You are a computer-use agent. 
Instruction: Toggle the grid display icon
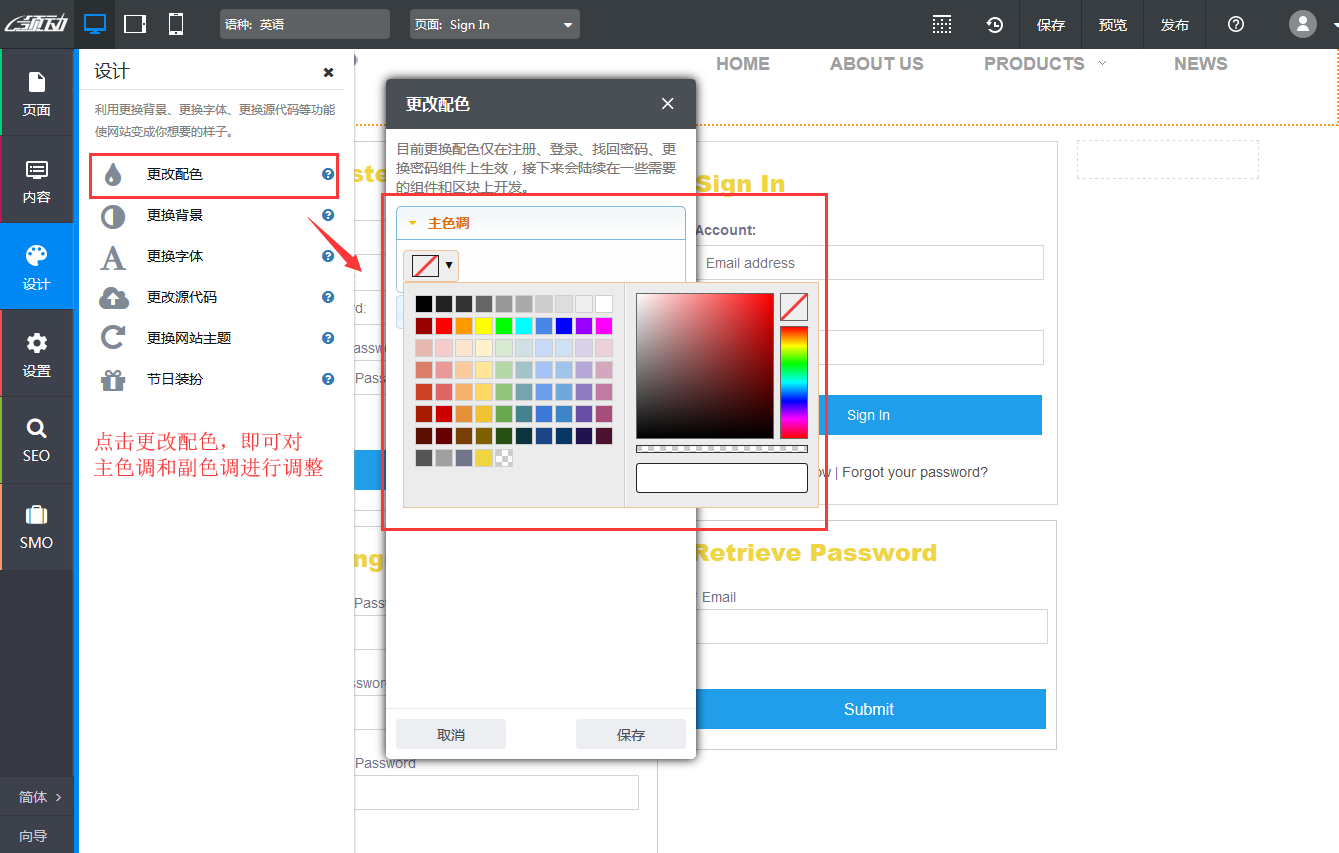(941, 25)
